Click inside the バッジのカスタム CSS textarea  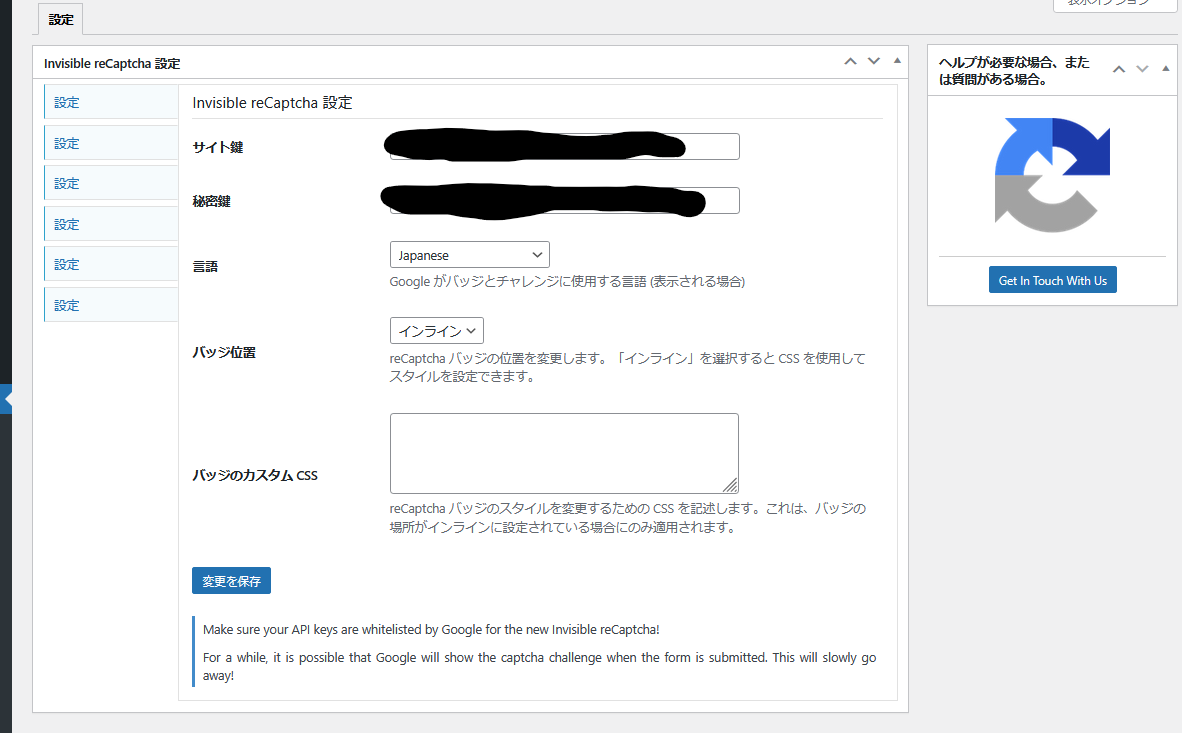pos(563,453)
